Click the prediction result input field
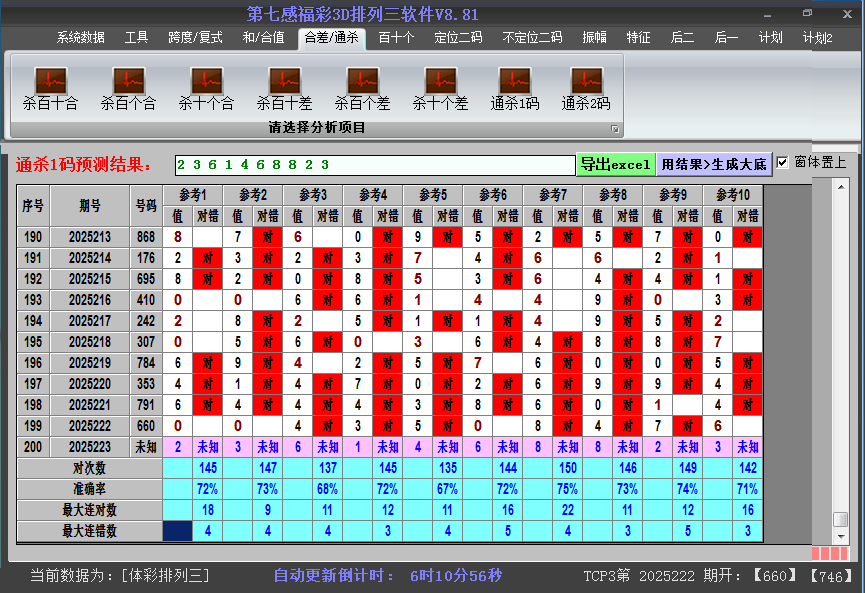 tap(375, 165)
